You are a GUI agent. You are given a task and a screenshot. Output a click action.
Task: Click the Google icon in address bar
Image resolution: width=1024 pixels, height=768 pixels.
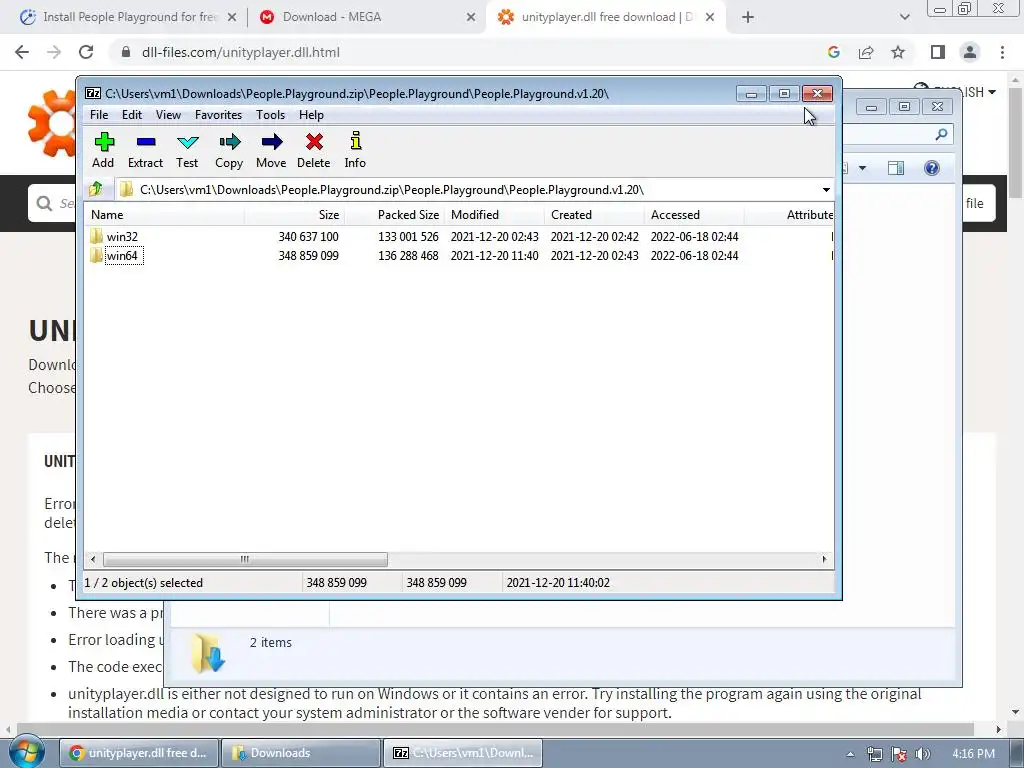(x=833, y=52)
